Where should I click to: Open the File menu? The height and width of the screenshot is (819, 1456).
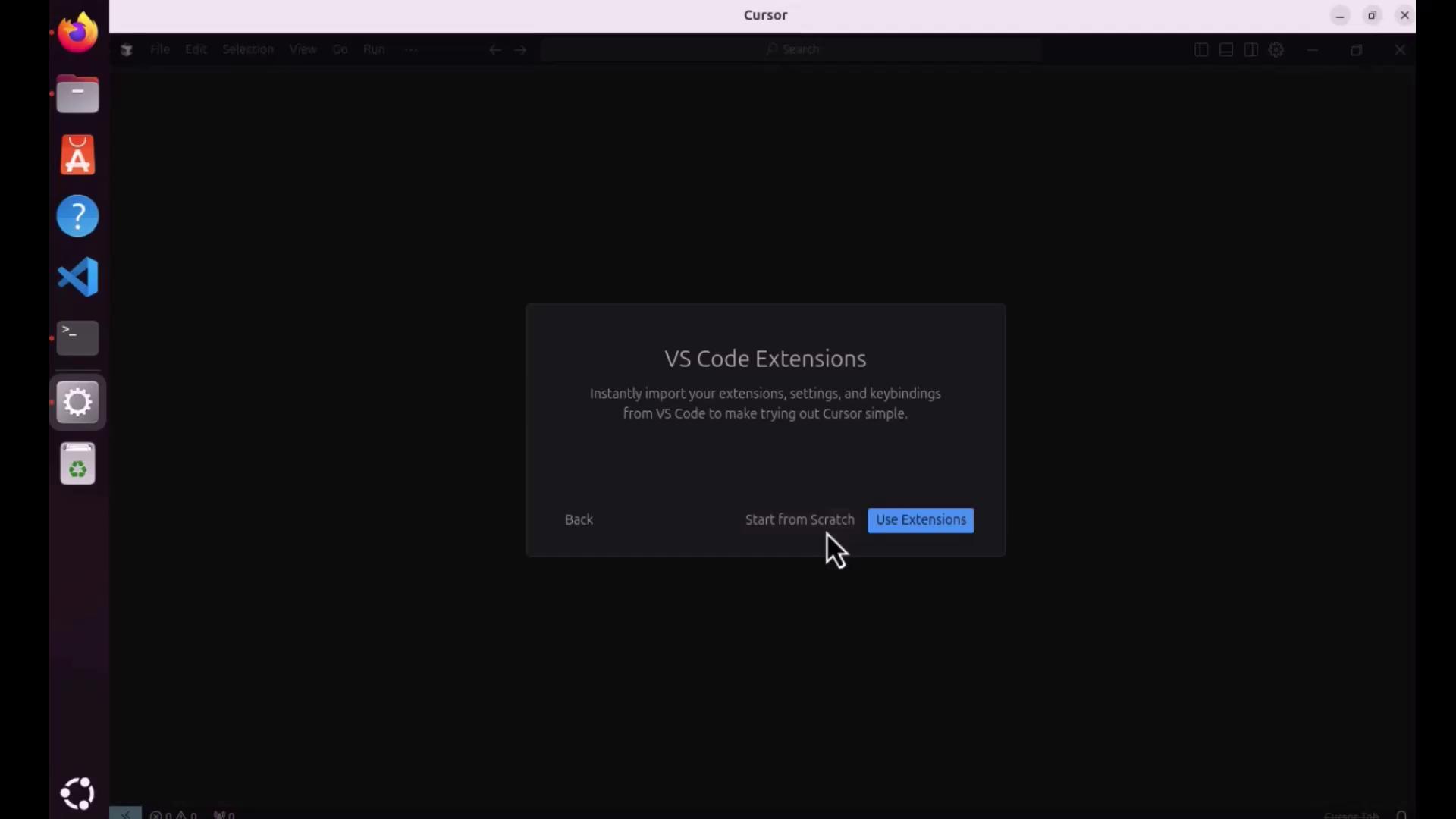click(x=159, y=50)
